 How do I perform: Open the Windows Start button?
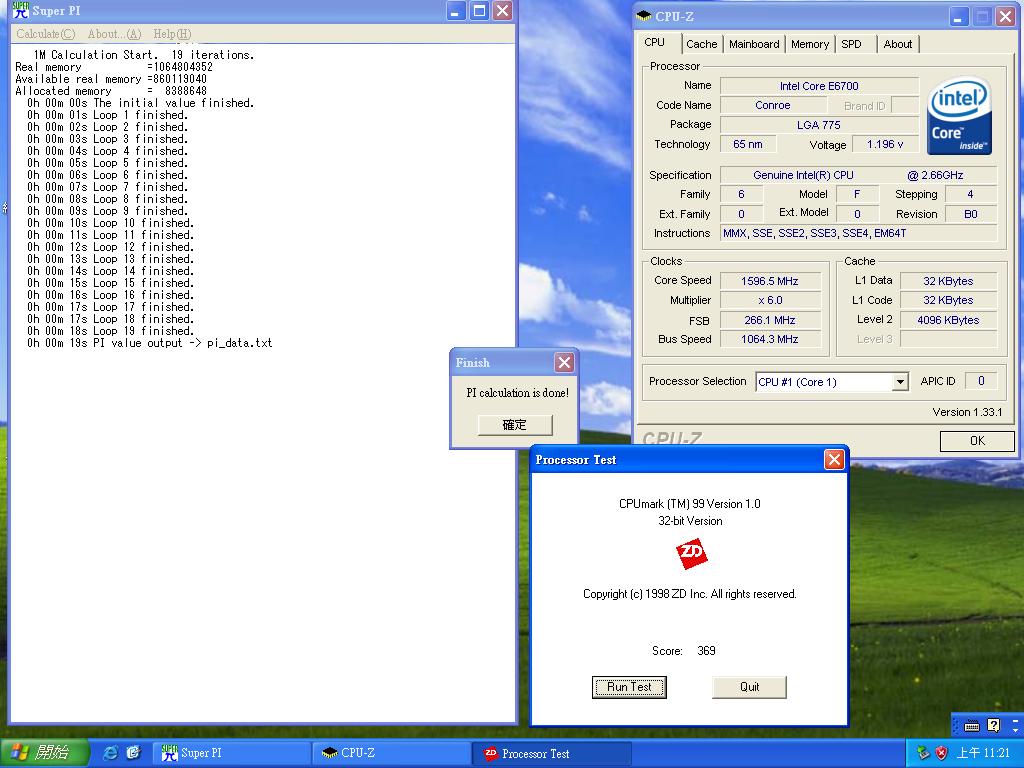[x=44, y=753]
